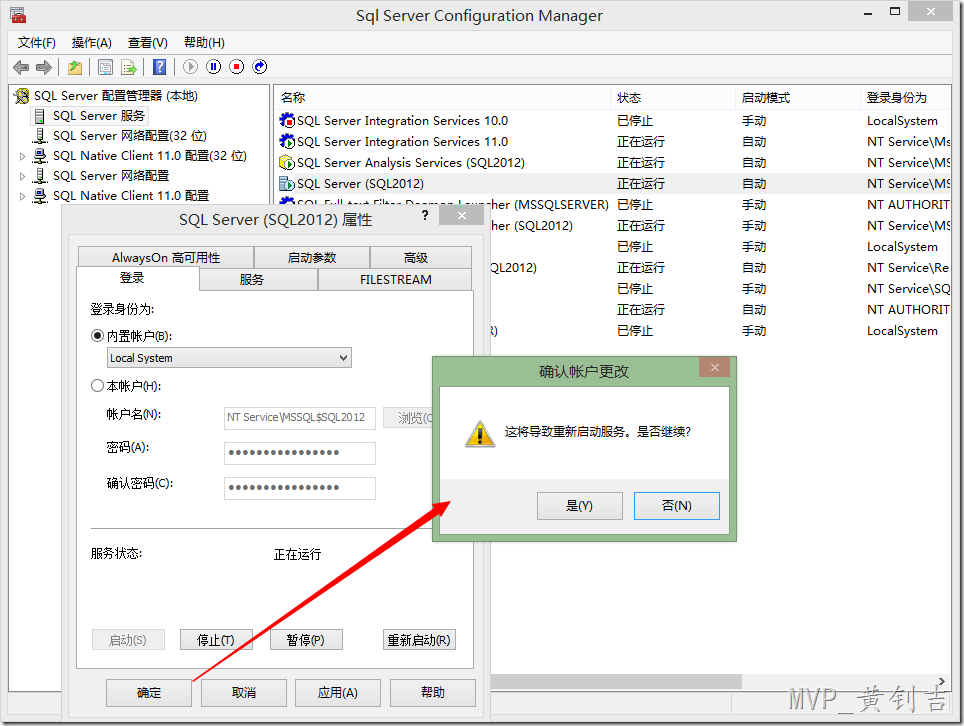This screenshot has height=726, width=964.
Task: Click the 状态 column header
Action: (x=673, y=97)
